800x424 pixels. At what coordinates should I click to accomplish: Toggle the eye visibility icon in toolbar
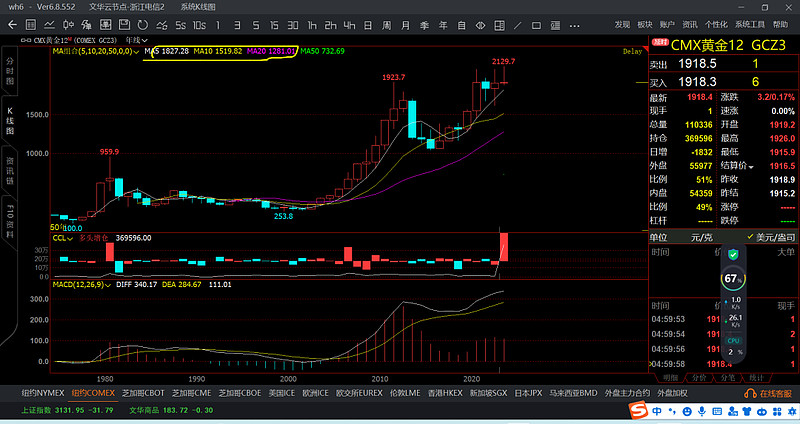pos(480,25)
